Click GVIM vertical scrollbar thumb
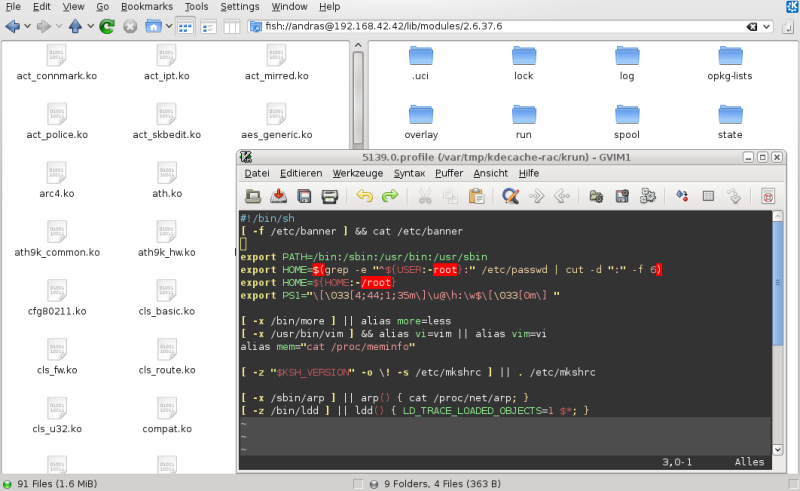 (x=778, y=283)
